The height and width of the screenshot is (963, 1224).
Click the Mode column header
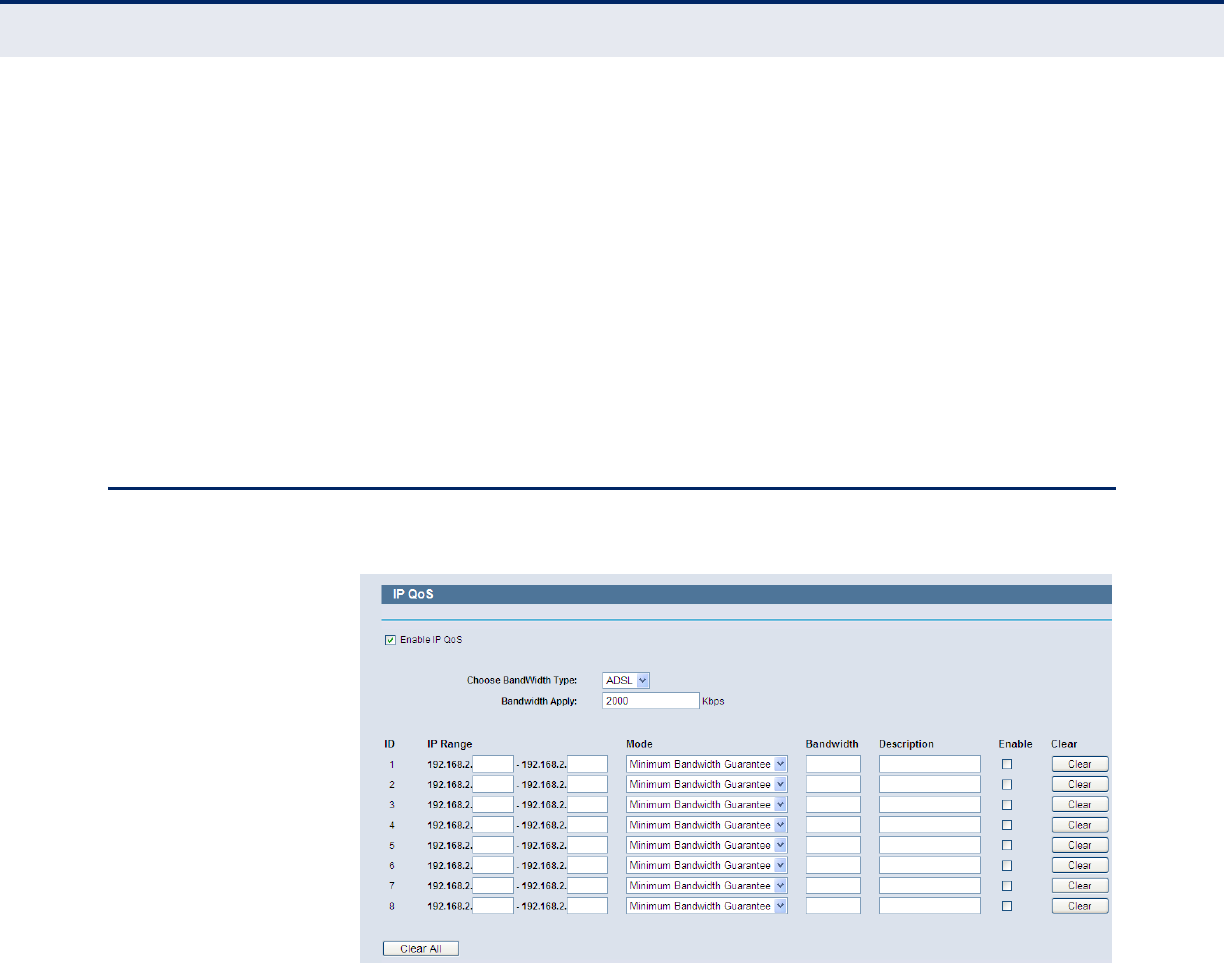pos(639,744)
